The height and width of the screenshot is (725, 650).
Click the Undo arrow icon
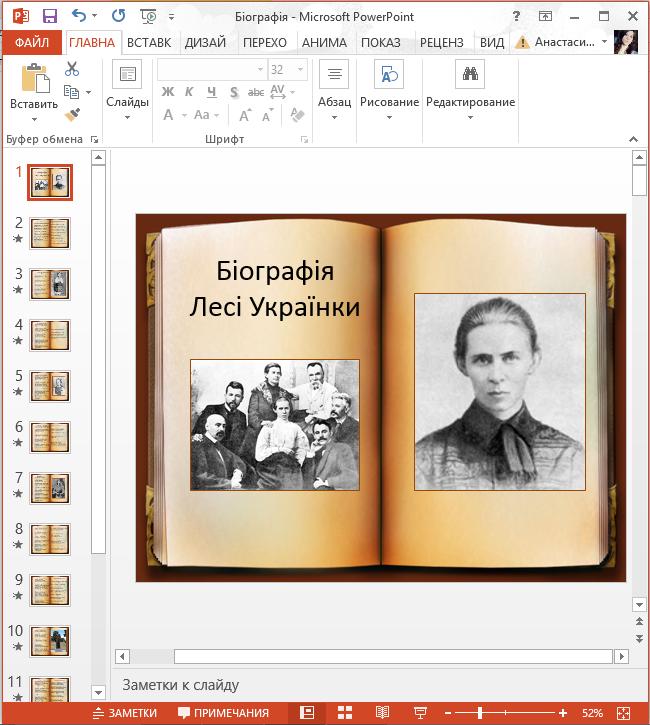click(80, 15)
